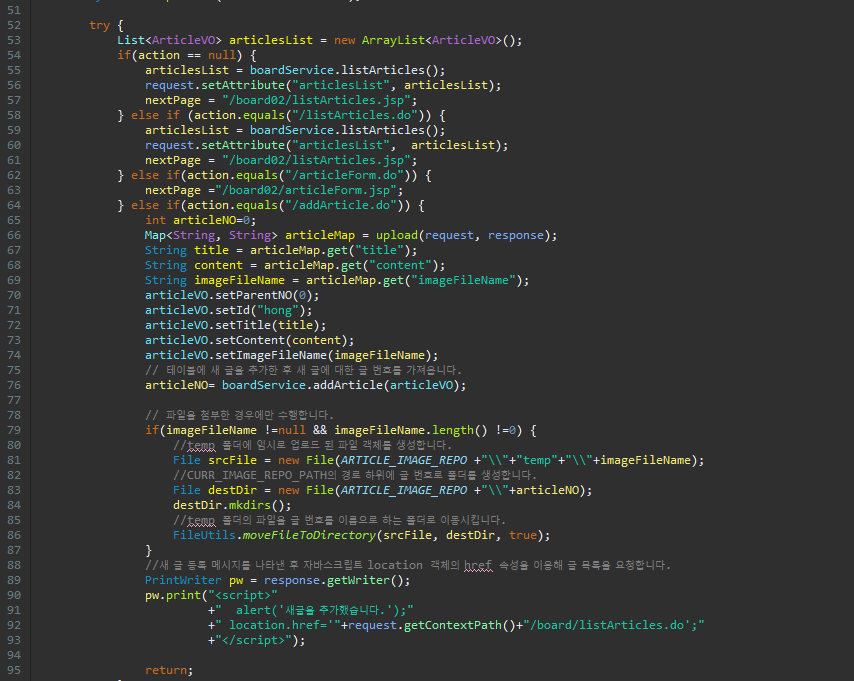
Task: Click 'ARTICLE_IMAGE_REPO' constant on line 81
Action: (x=404, y=460)
